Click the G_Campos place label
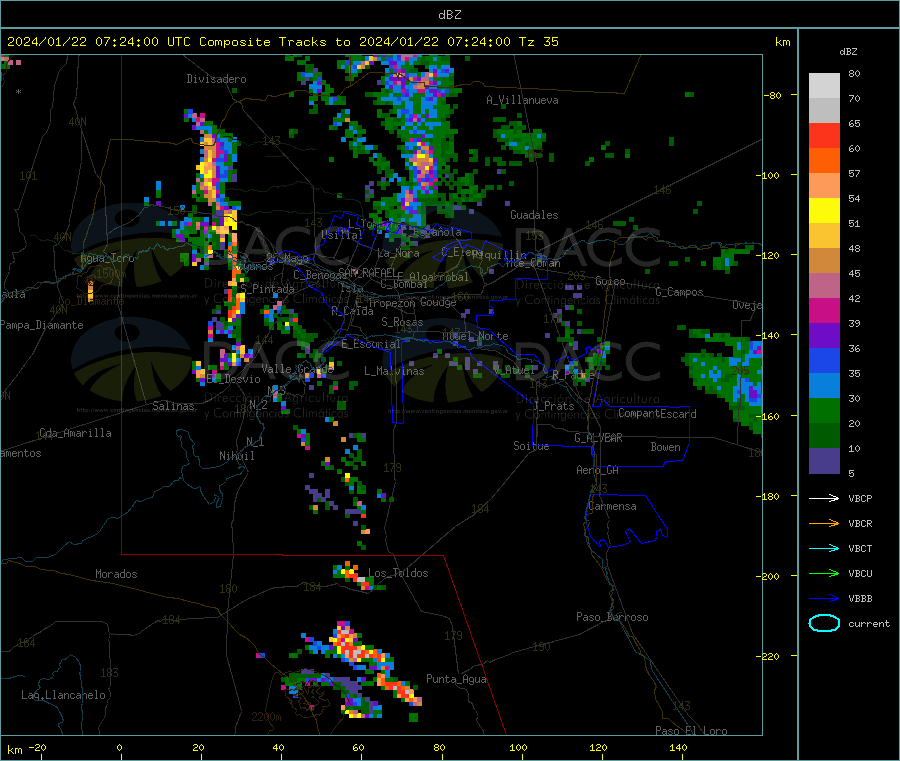The width and height of the screenshot is (900, 761). pyautogui.click(x=679, y=292)
